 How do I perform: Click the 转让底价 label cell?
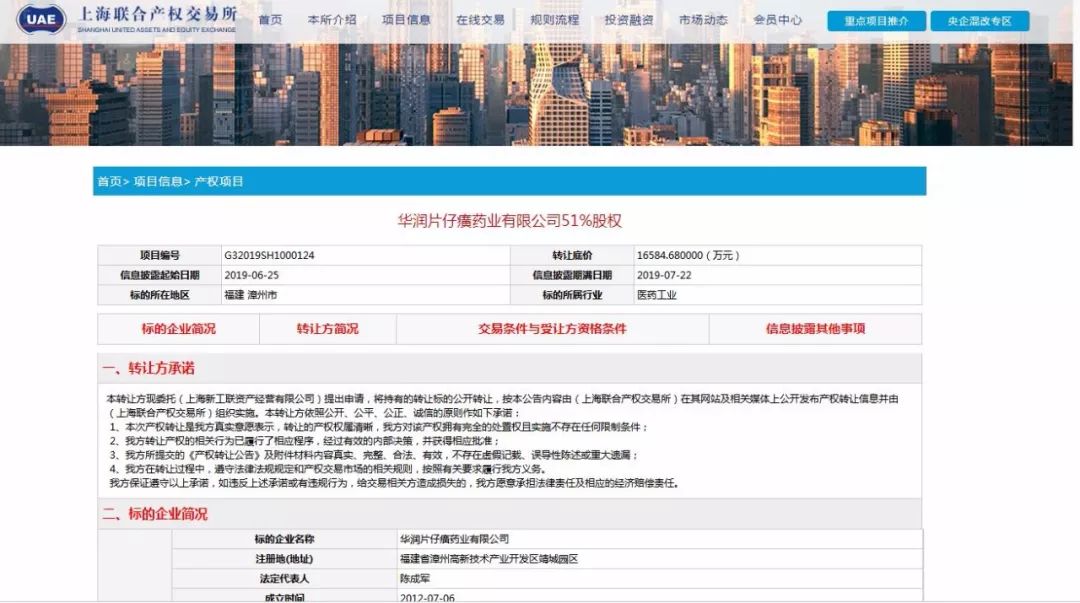tap(572, 255)
